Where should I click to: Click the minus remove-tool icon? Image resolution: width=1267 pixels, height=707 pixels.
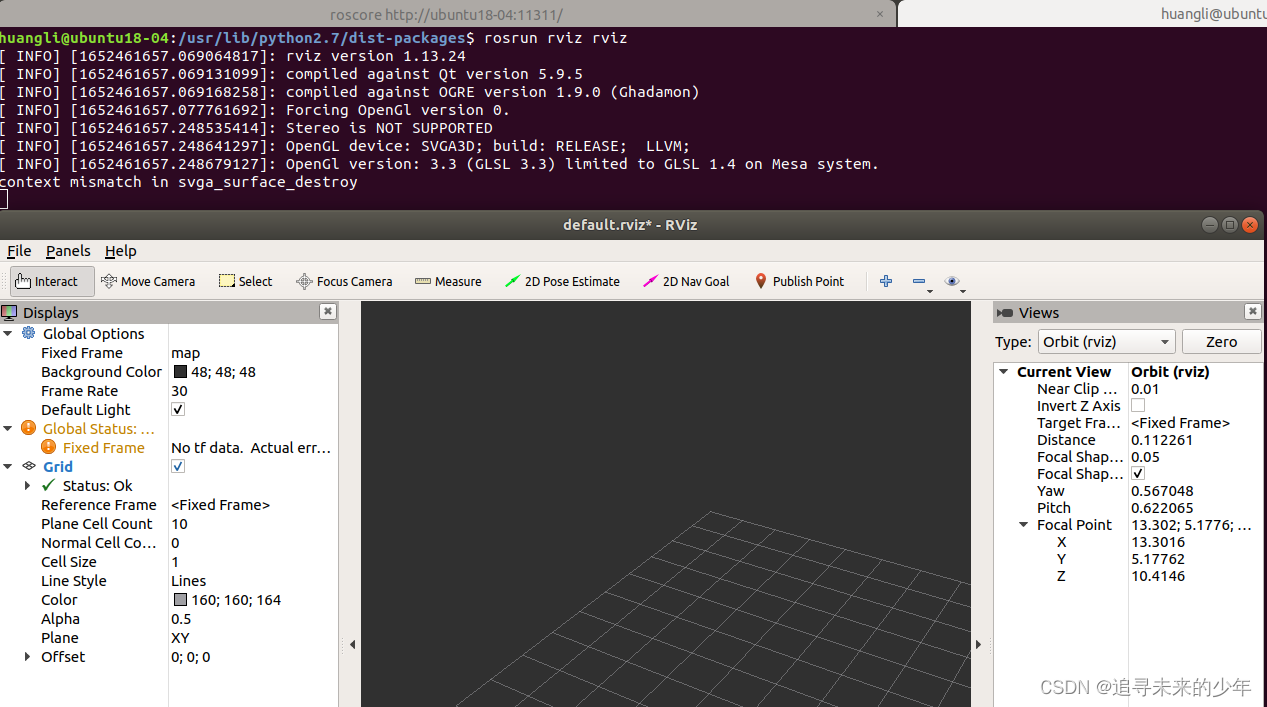[x=920, y=281]
